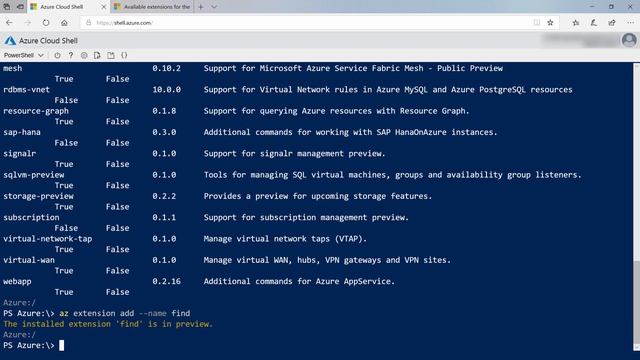Click the upload/download files icon
The width and height of the screenshot is (640, 360).
(97, 56)
